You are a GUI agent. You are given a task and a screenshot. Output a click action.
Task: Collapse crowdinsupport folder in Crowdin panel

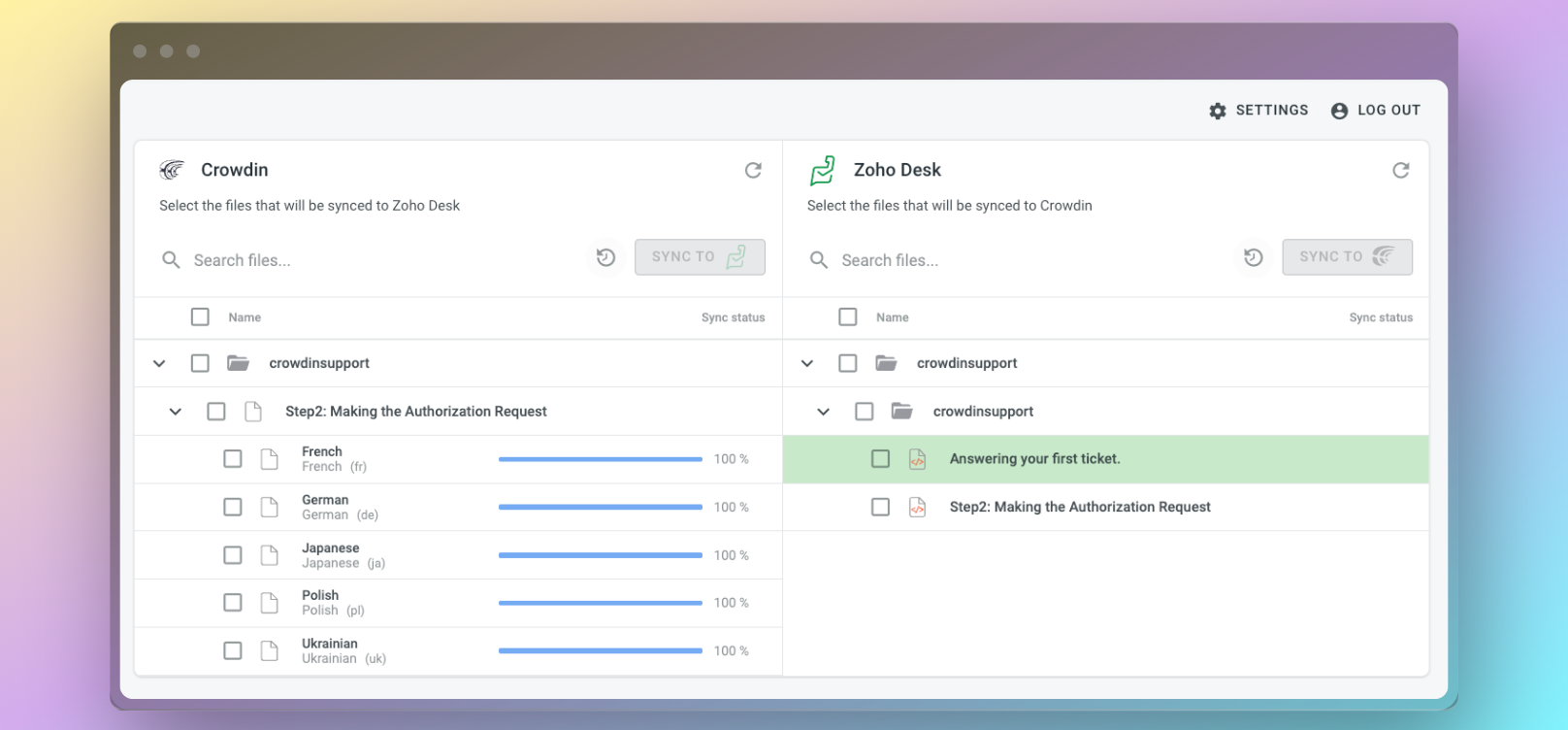pos(159,363)
